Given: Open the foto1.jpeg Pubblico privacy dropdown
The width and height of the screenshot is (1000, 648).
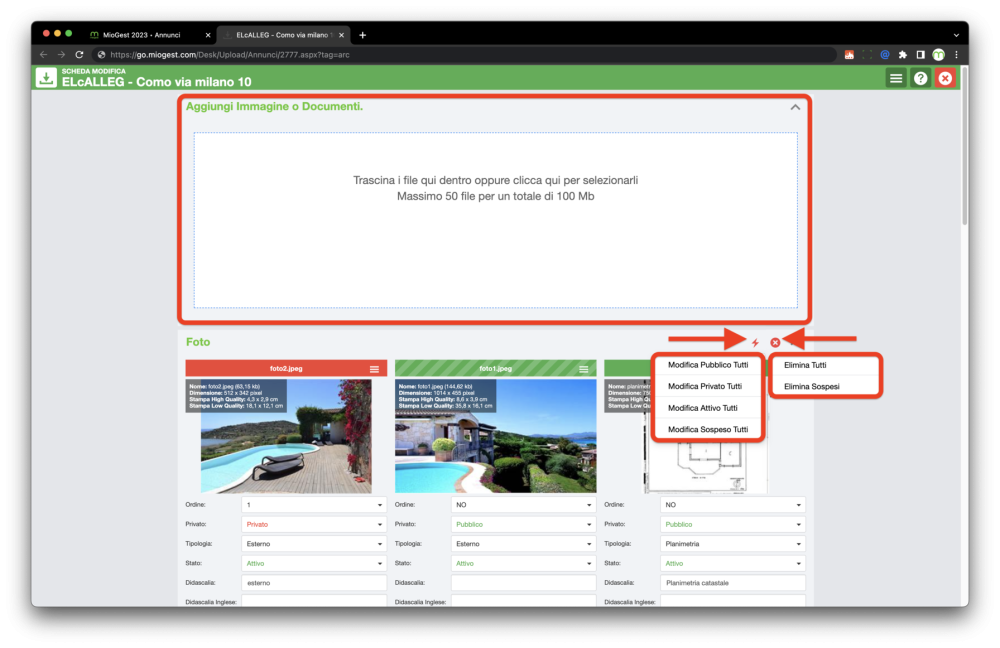Looking at the screenshot, I should point(523,524).
